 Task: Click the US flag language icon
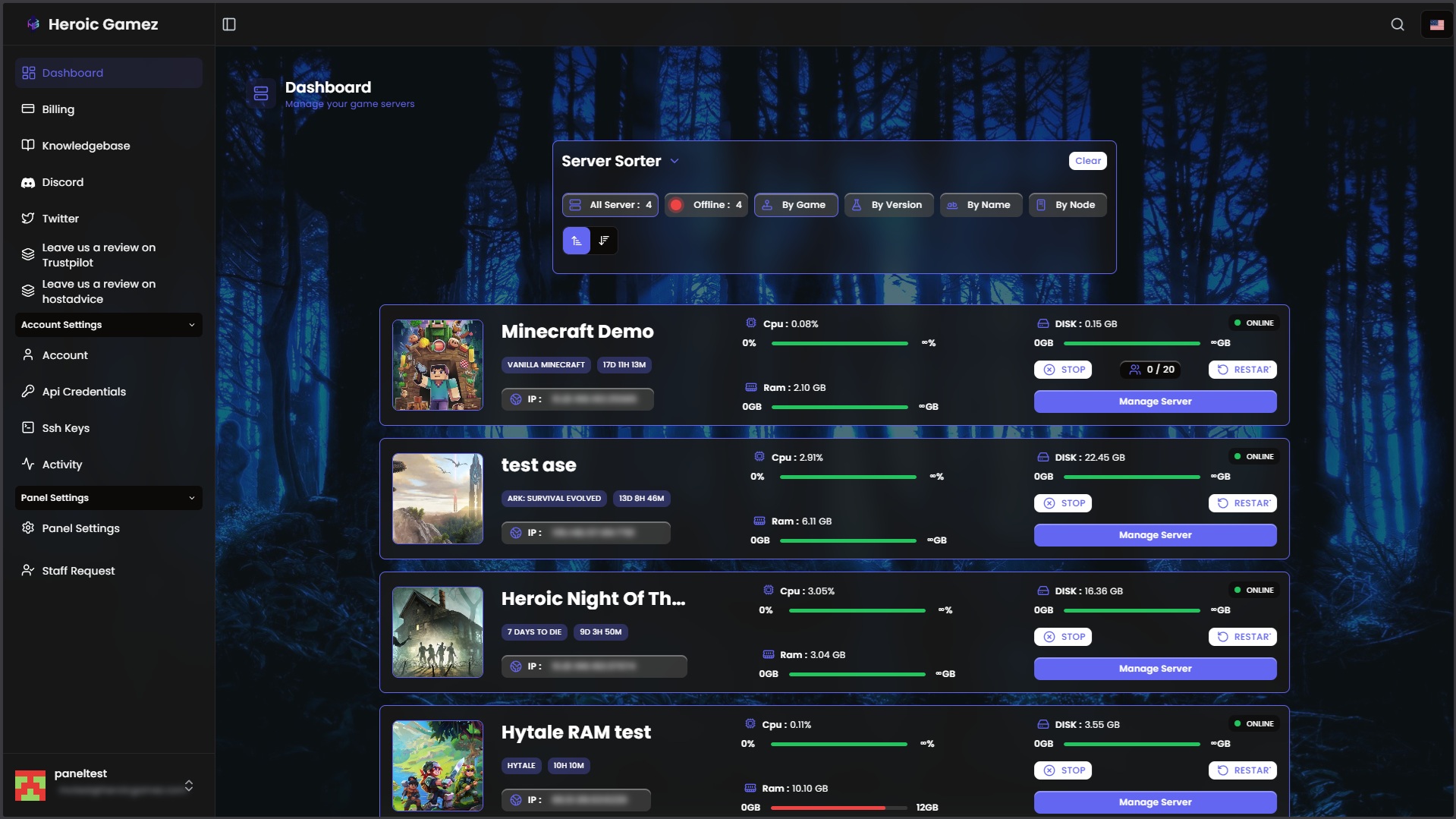click(1436, 24)
